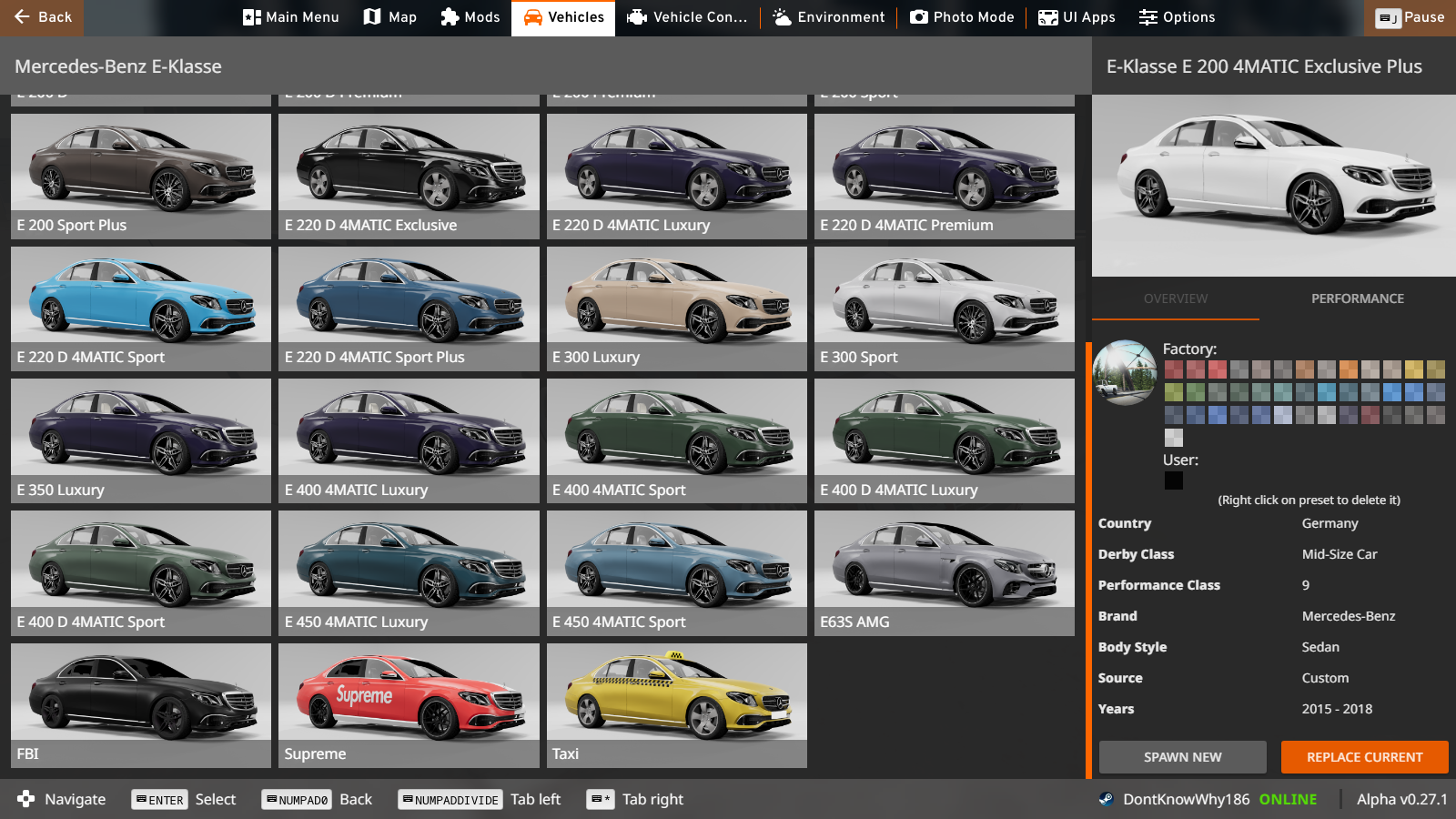This screenshot has height=819, width=1456.
Task: Click the Spawn New button
Action: coord(1183,757)
